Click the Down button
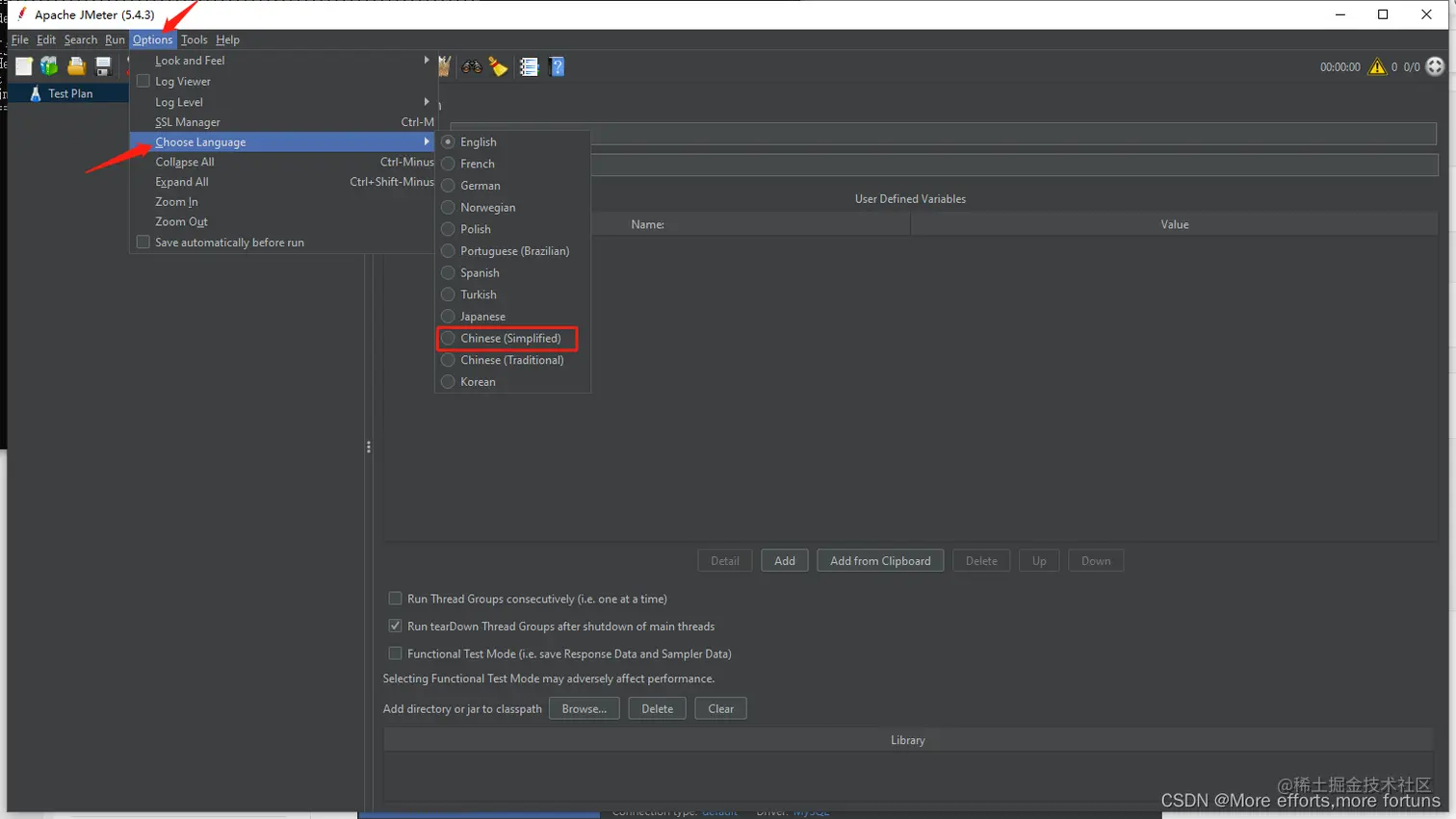 click(1096, 561)
